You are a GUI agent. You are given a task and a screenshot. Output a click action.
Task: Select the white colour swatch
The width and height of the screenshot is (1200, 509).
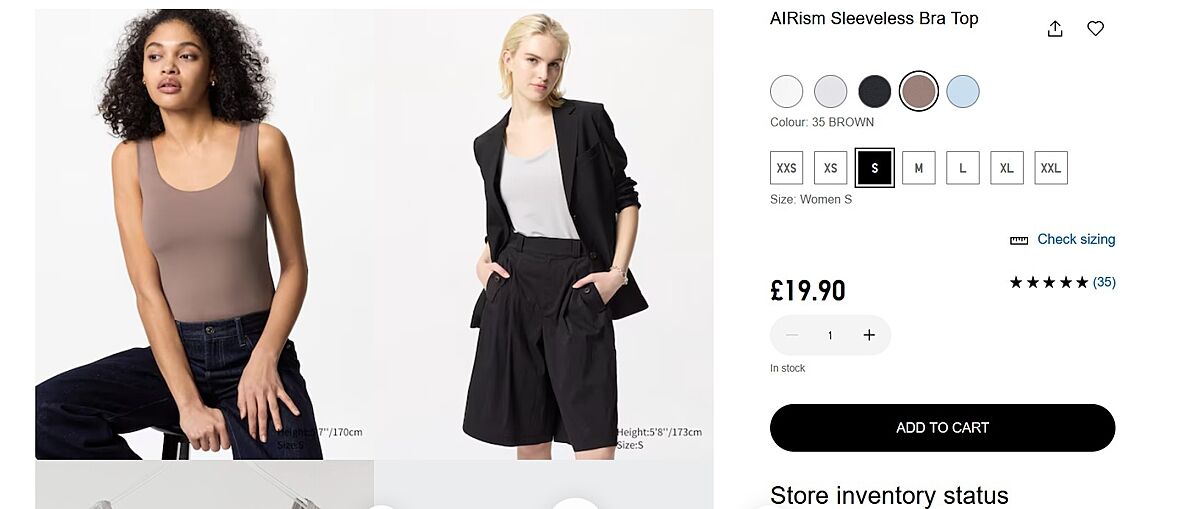pyautogui.click(x=787, y=92)
